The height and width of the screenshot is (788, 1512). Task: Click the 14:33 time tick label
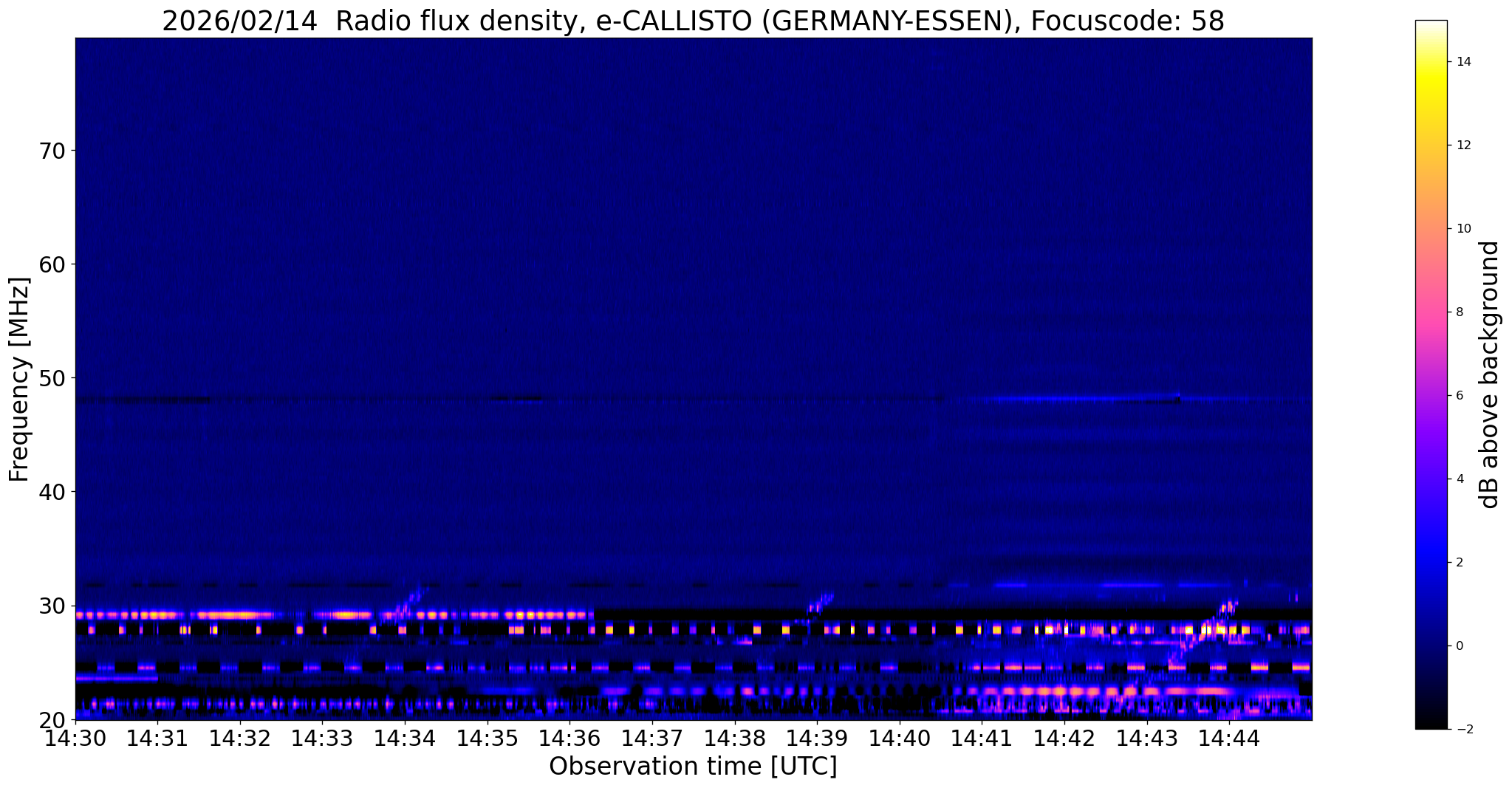point(323,738)
